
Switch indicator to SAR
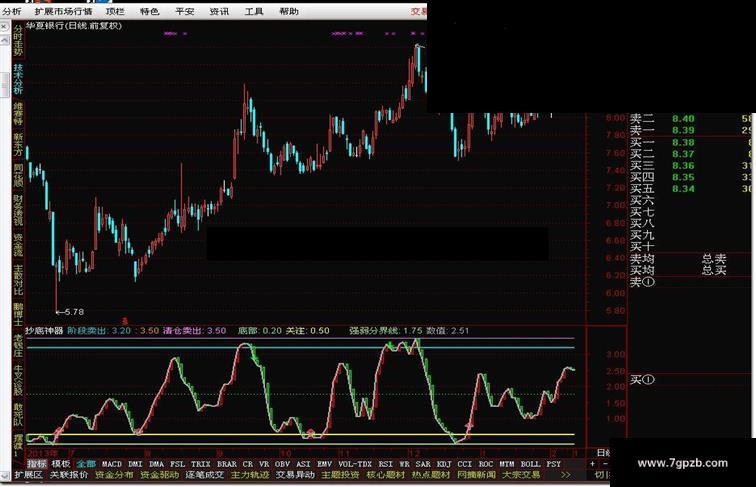coord(423,464)
